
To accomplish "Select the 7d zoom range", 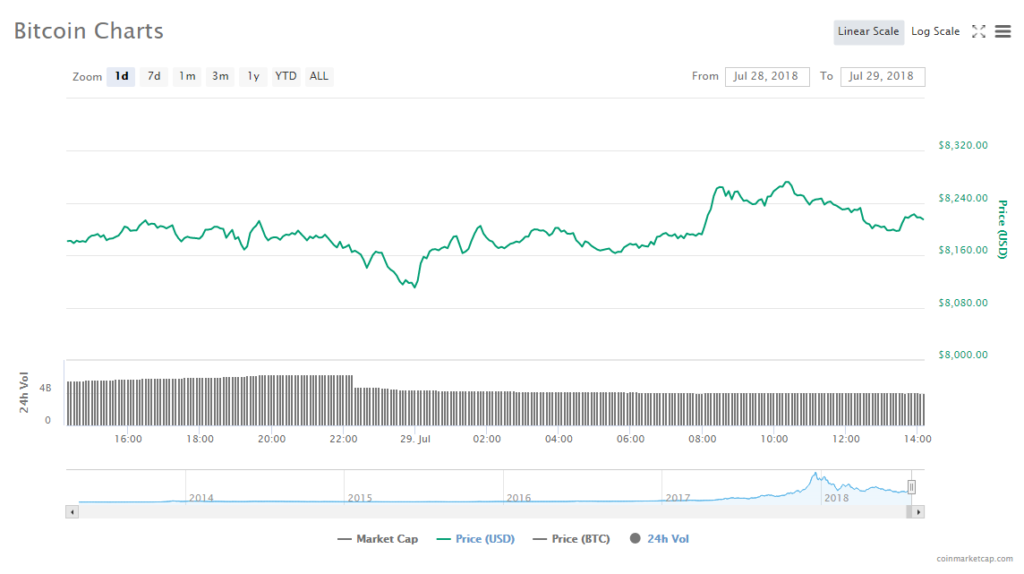I will [x=154, y=76].
